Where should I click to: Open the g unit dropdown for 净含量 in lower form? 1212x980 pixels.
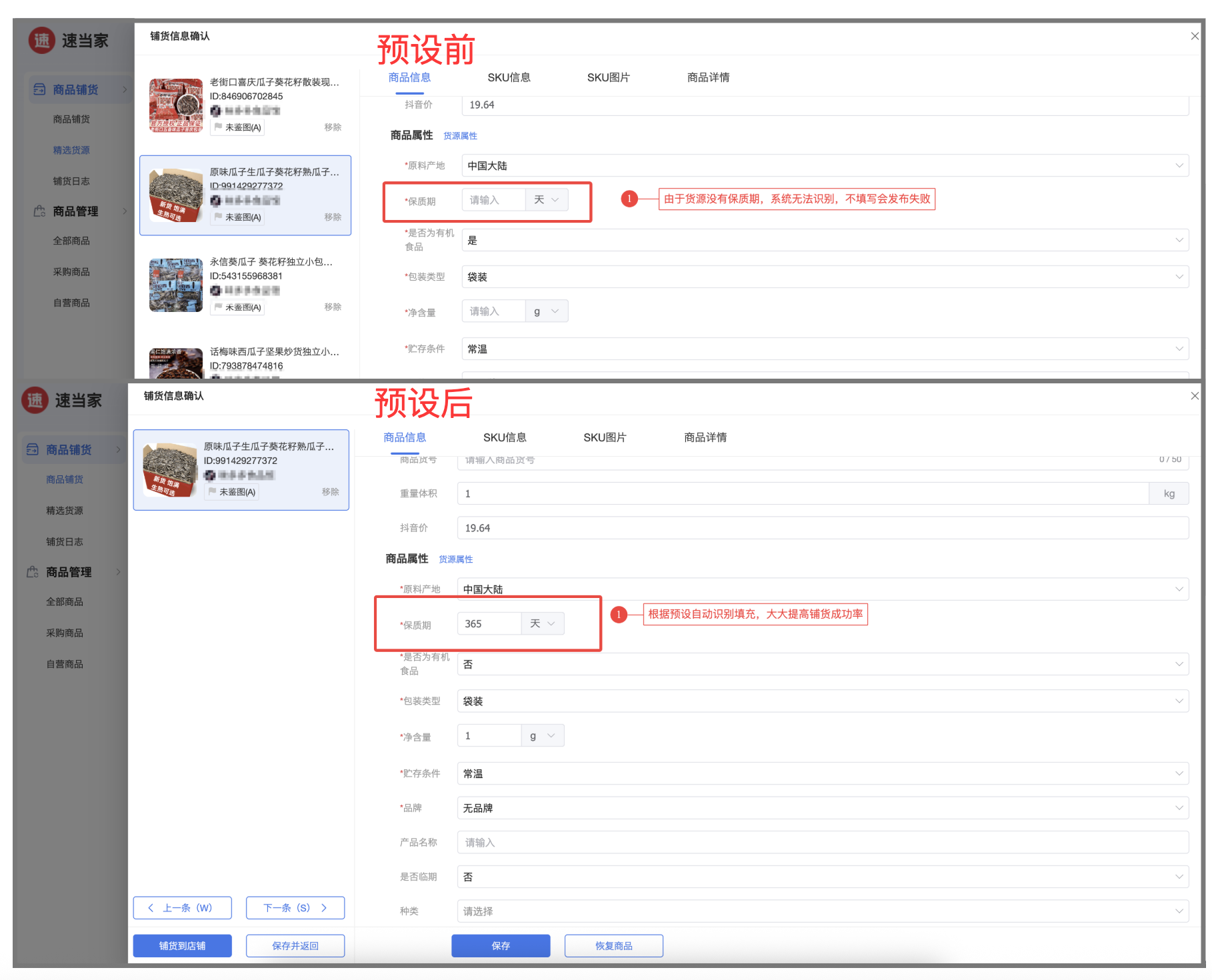pyautogui.click(x=543, y=736)
